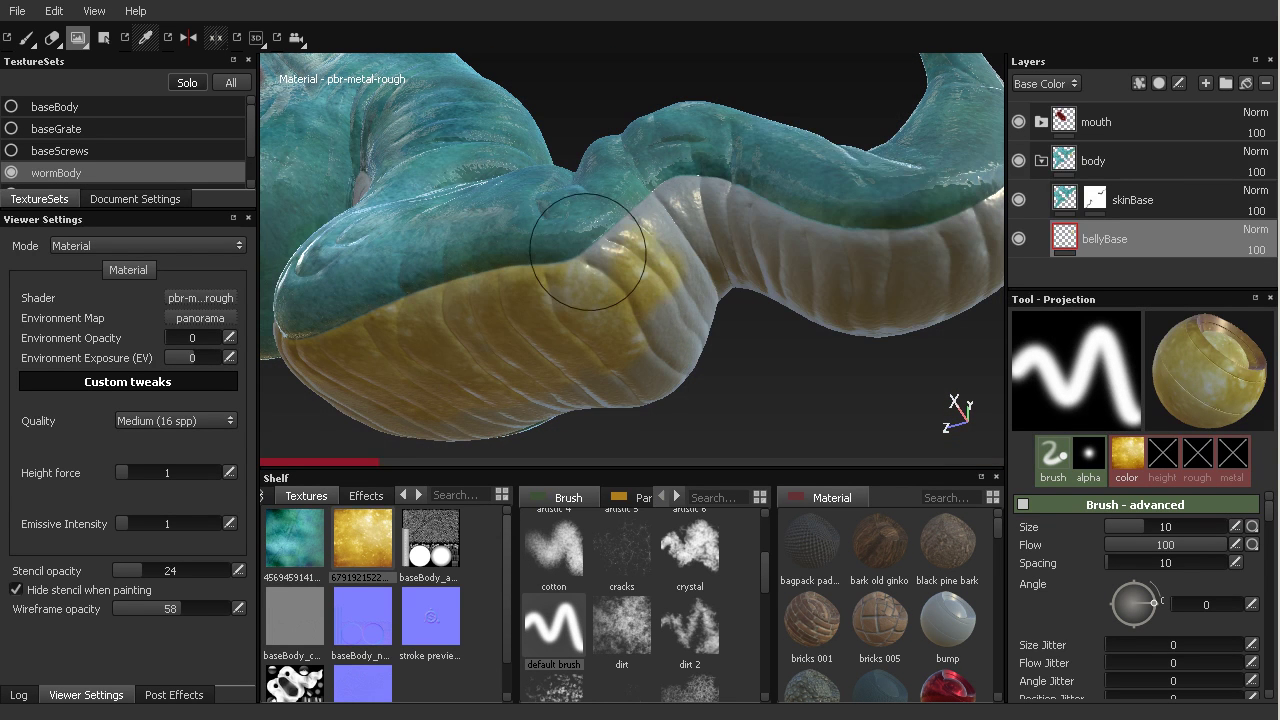The image size is (1280, 720).
Task: Delete layer using the minus icon
Action: pos(1265,84)
